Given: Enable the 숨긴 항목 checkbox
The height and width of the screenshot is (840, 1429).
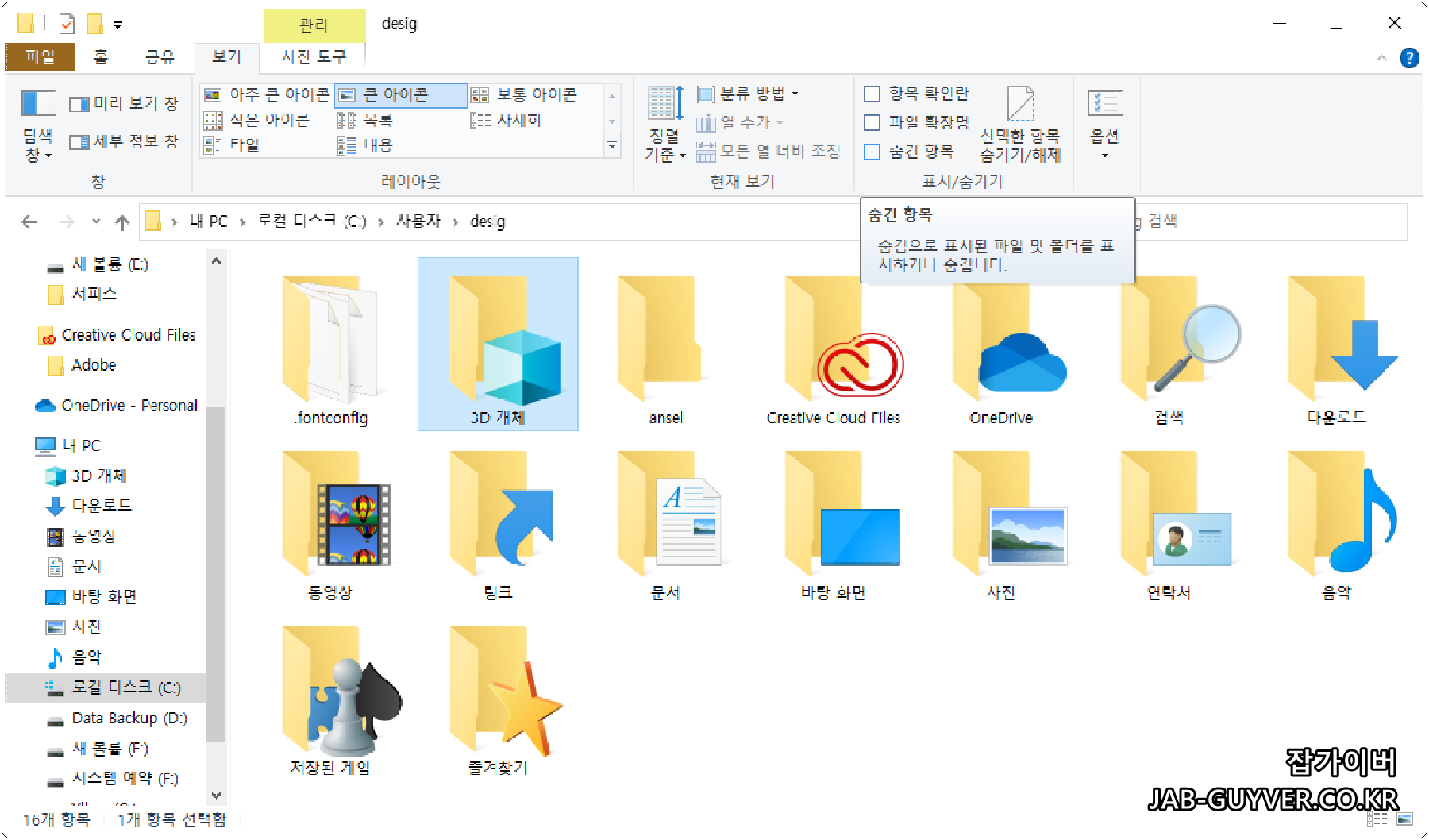Looking at the screenshot, I should [x=870, y=151].
